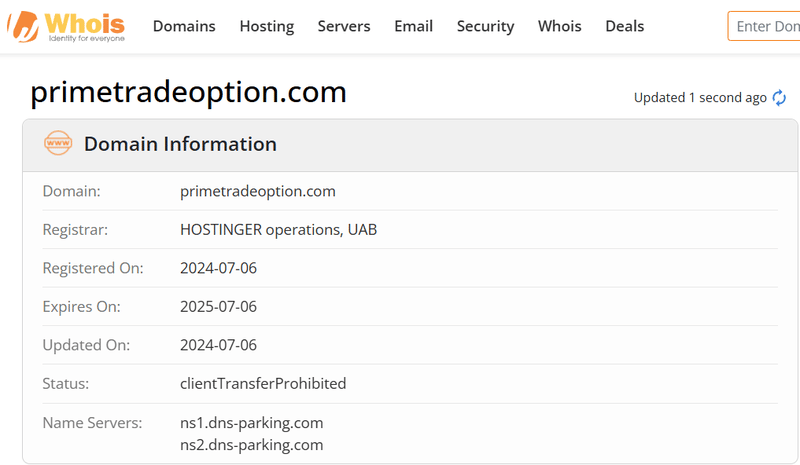Click the domain value primetradeoption.com in table
Image resolution: width=800 pixels, height=465 pixels.
258,191
